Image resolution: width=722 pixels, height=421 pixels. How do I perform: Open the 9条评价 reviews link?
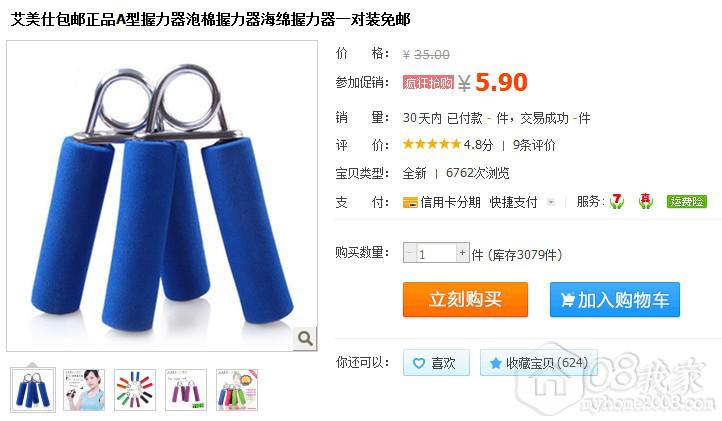pos(534,145)
